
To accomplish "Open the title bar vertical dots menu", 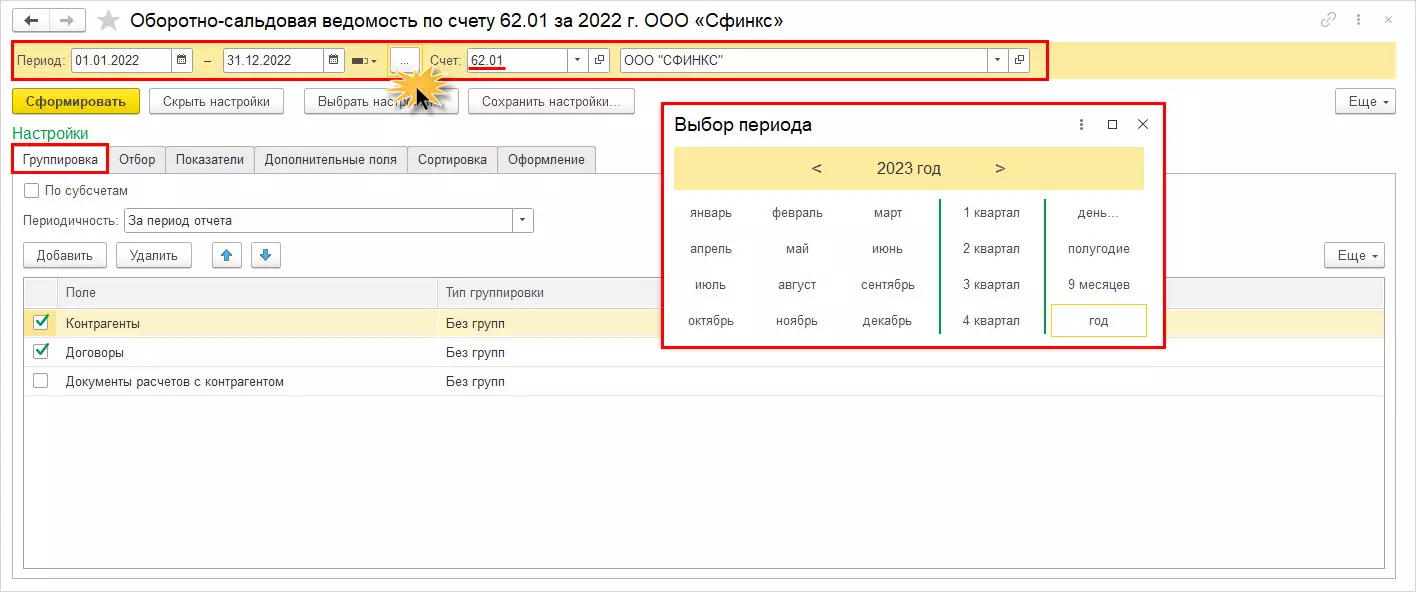I will [1358, 20].
